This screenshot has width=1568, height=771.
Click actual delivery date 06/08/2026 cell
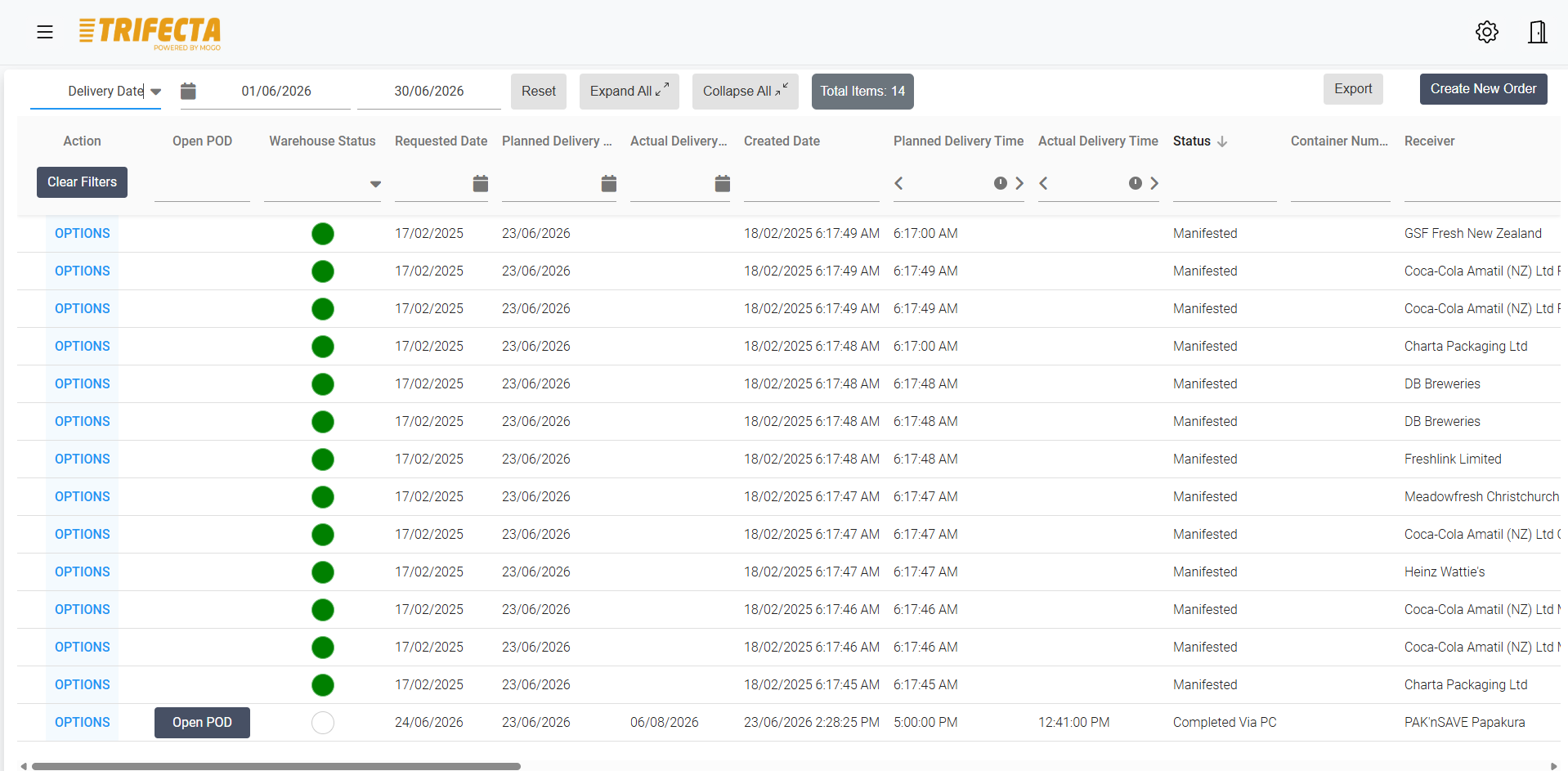(665, 723)
